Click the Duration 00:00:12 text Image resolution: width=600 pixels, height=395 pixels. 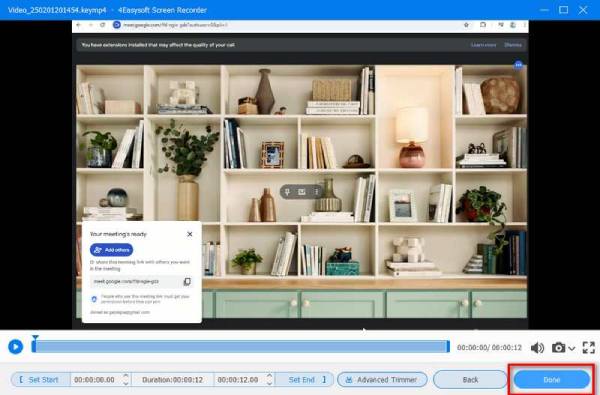point(172,380)
